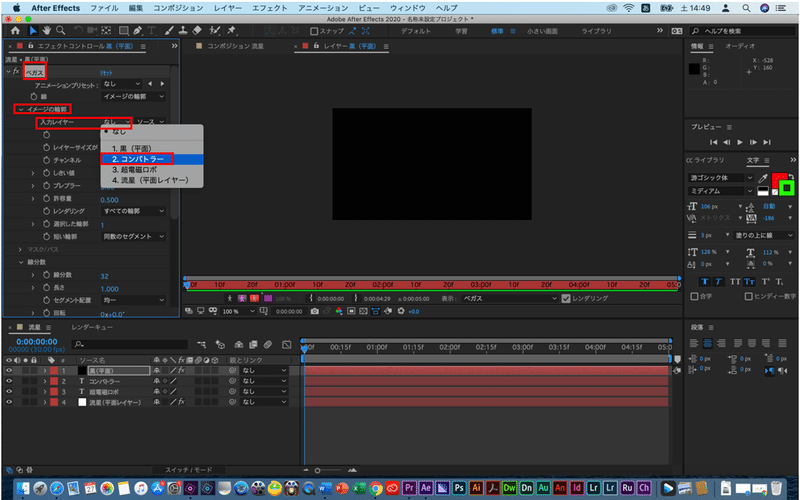Image resolution: width=800 pixels, height=500 pixels.
Task: Open the 游ゴシック体 font dropdown
Action: pyautogui.click(x=720, y=178)
